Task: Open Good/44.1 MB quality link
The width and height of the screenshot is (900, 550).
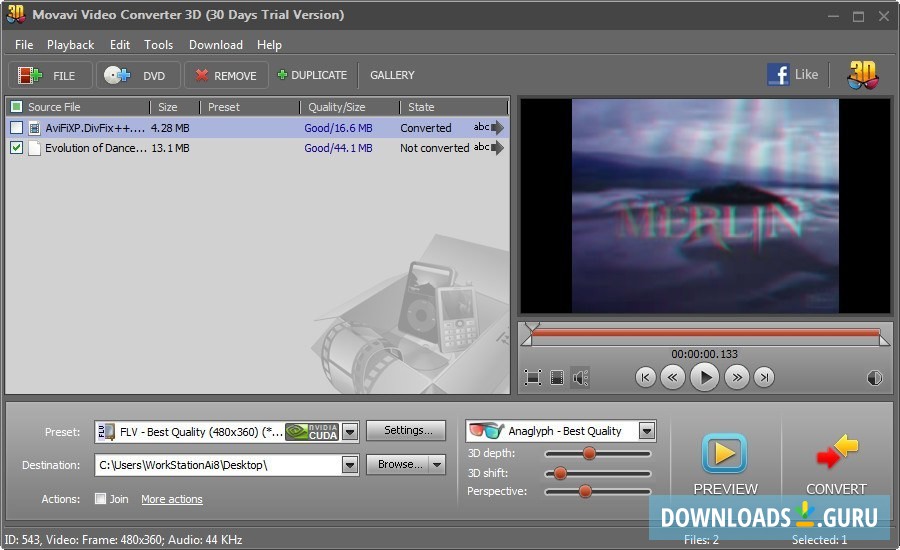Action: click(x=338, y=148)
